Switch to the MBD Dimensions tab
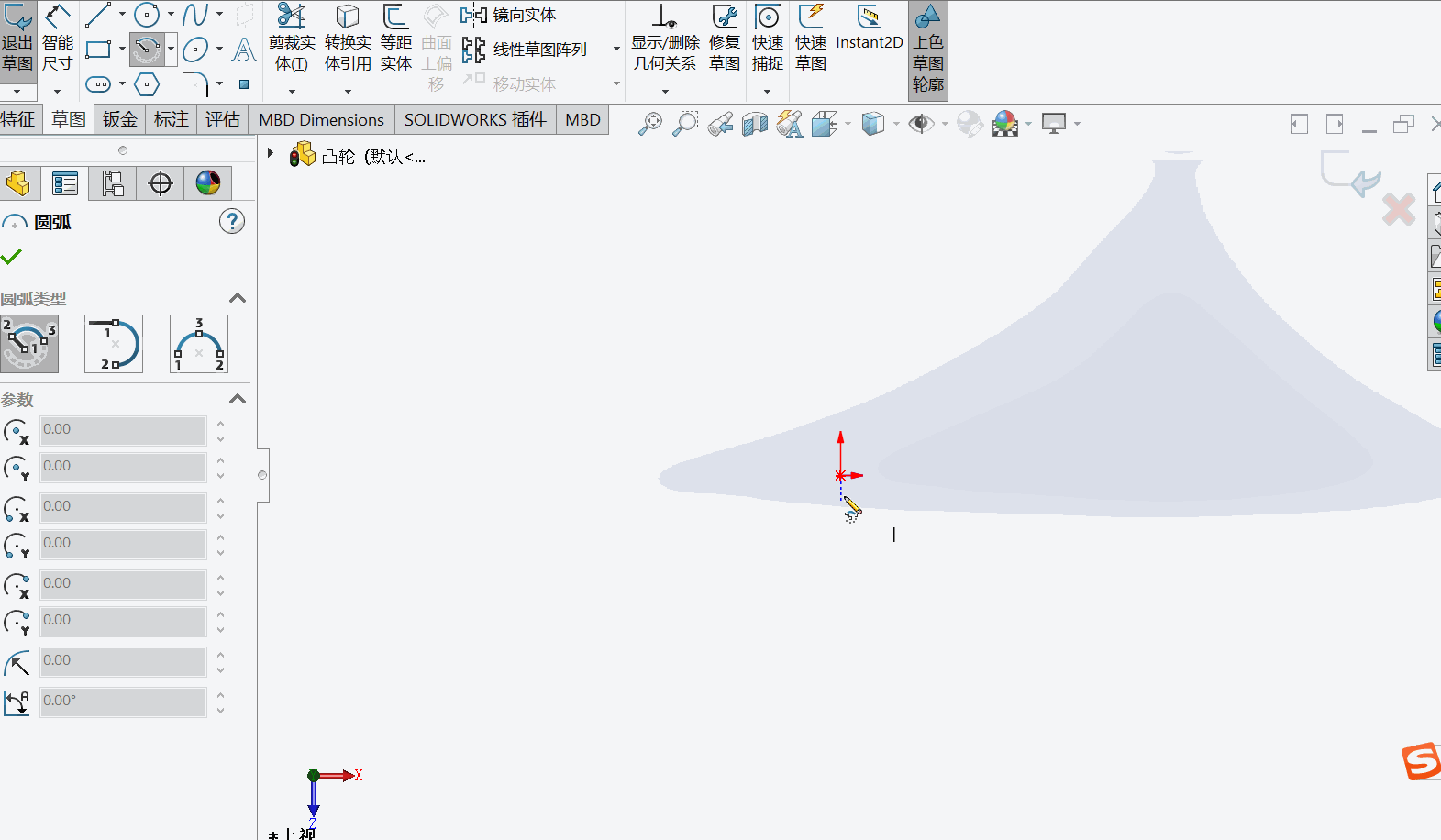The height and width of the screenshot is (840, 1441). click(x=322, y=120)
